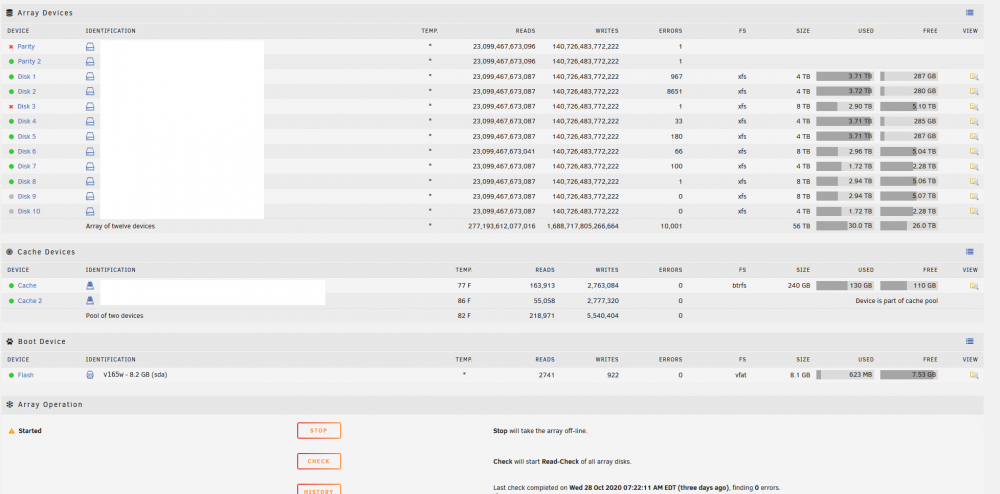Toggle the Boot Device list view icon
The image size is (1000, 494).
click(x=969, y=342)
